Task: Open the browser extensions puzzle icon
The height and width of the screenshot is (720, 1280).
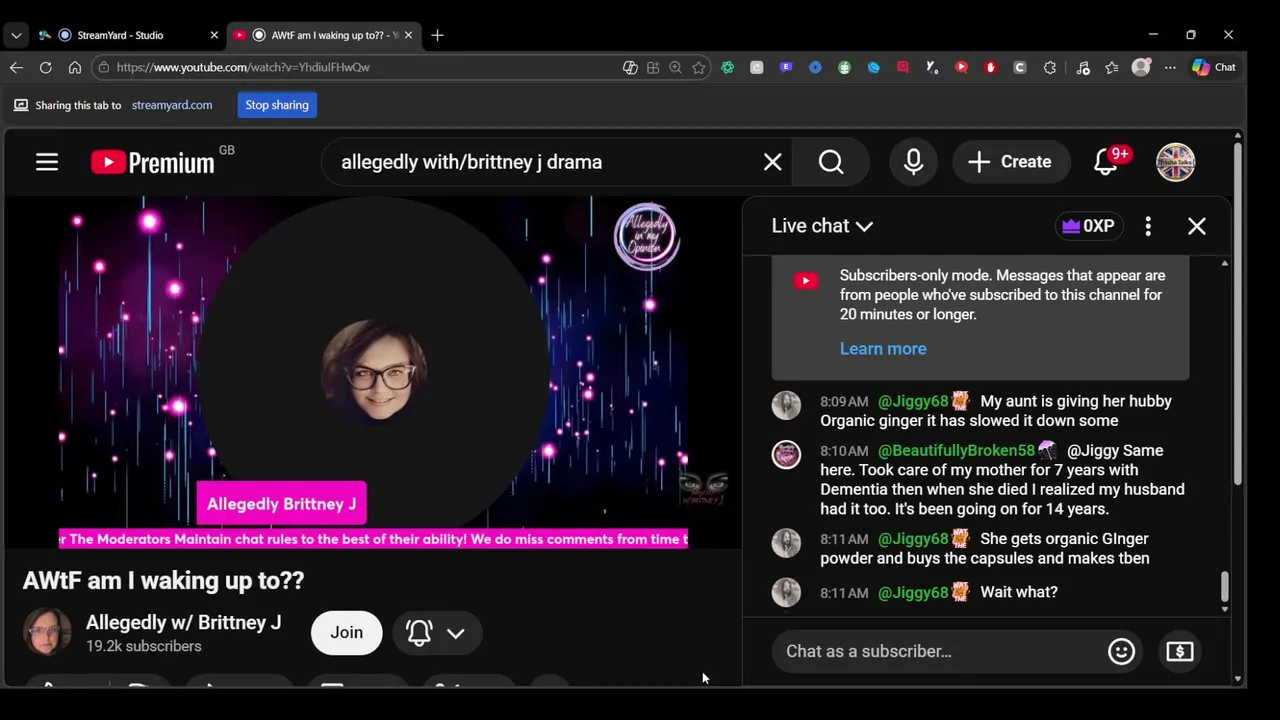Action: 1049,67
